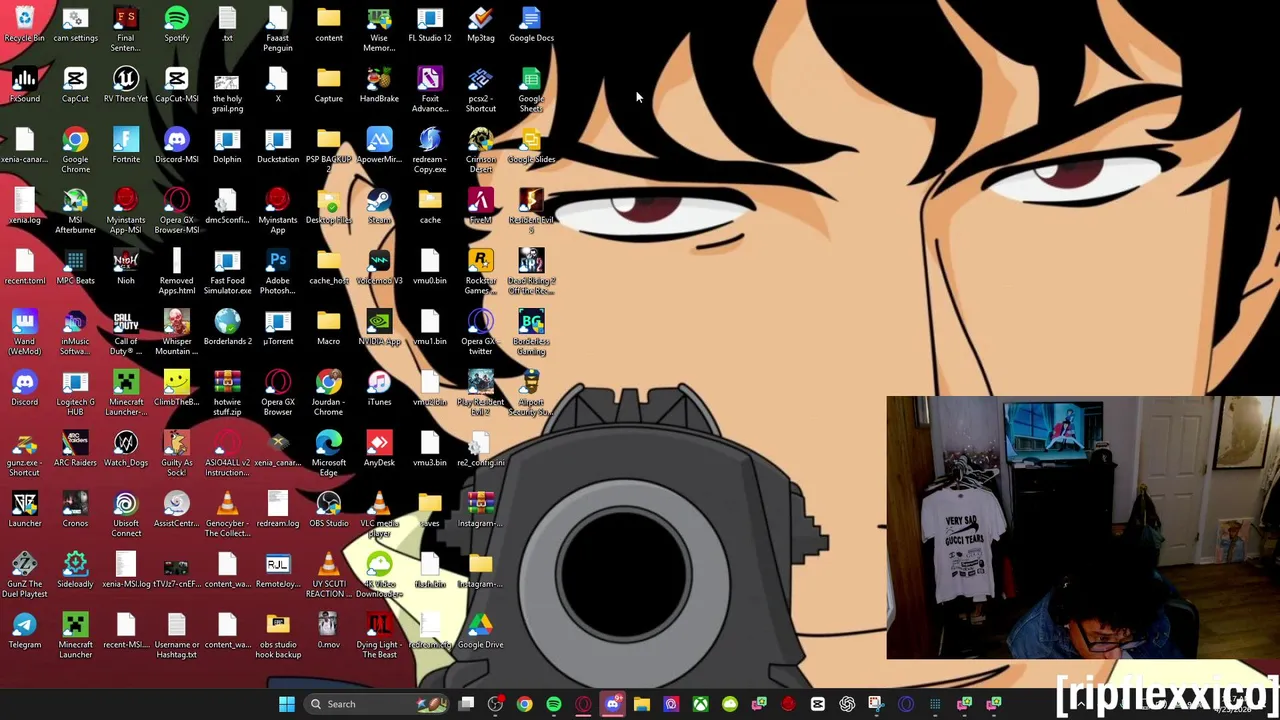
Task: Open the Cronos game shortcut
Action: point(75,509)
